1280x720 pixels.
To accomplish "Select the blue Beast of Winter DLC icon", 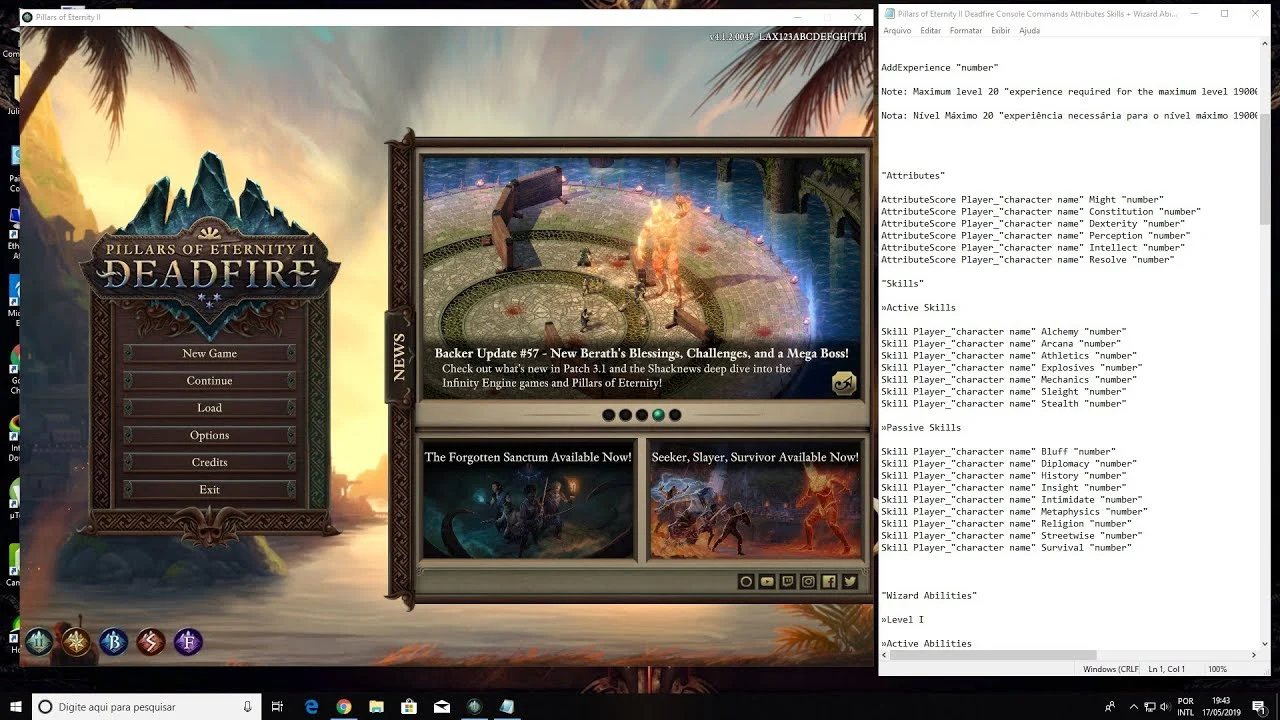I will click(113, 642).
